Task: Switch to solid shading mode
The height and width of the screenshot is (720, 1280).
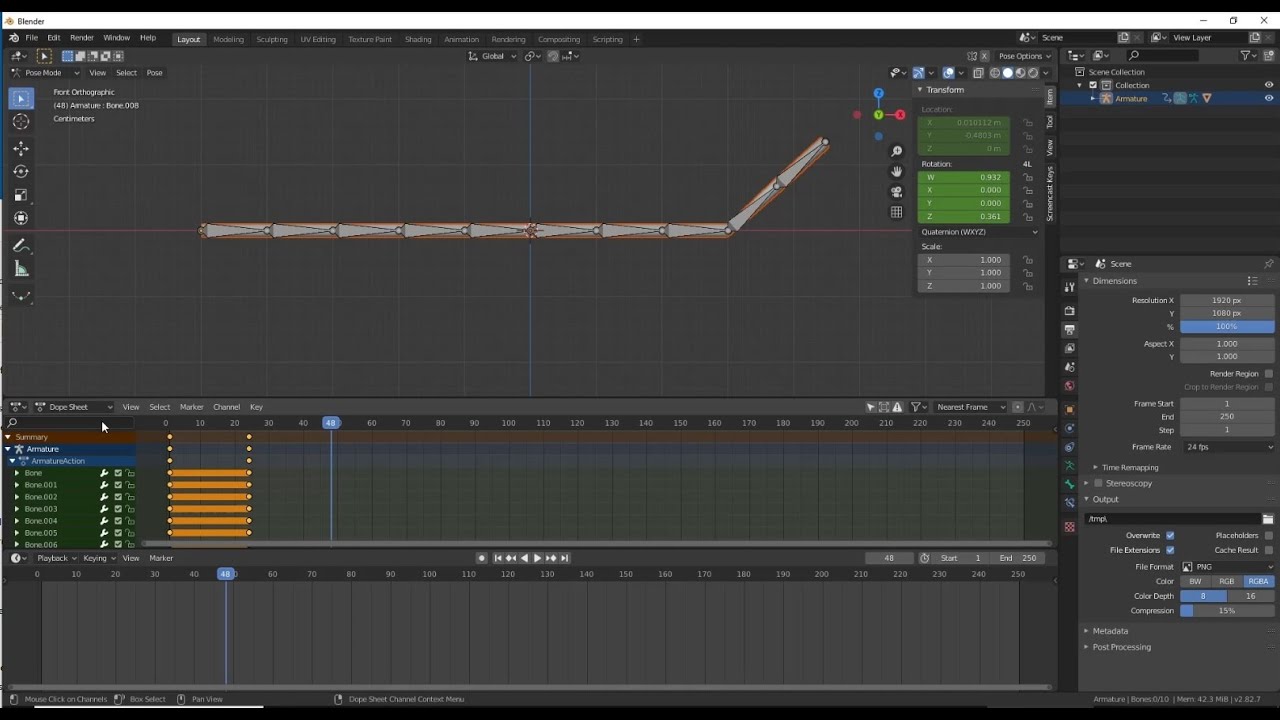Action: (1008, 73)
